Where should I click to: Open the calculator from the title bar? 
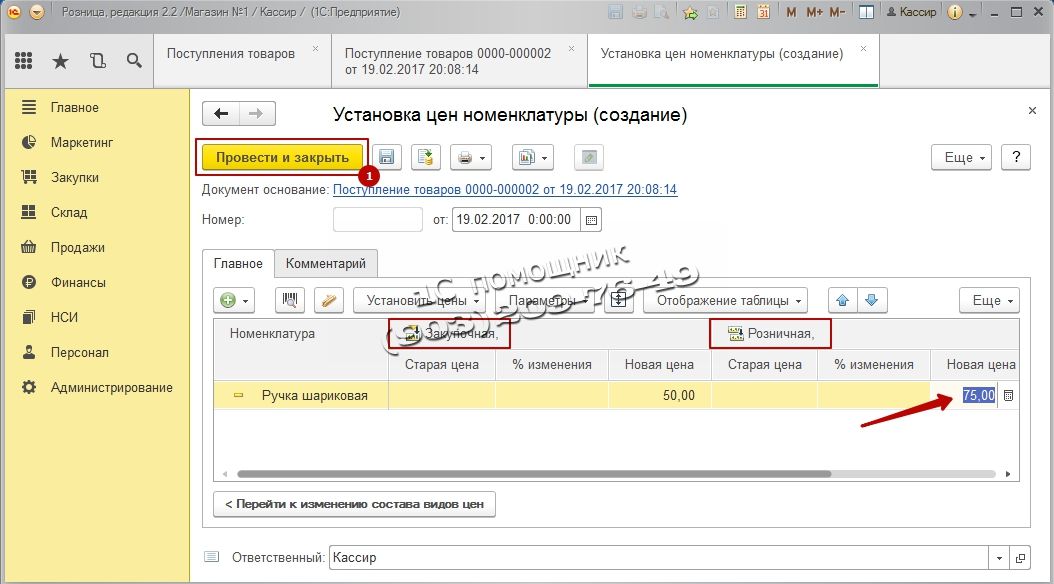pyautogui.click(x=740, y=13)
